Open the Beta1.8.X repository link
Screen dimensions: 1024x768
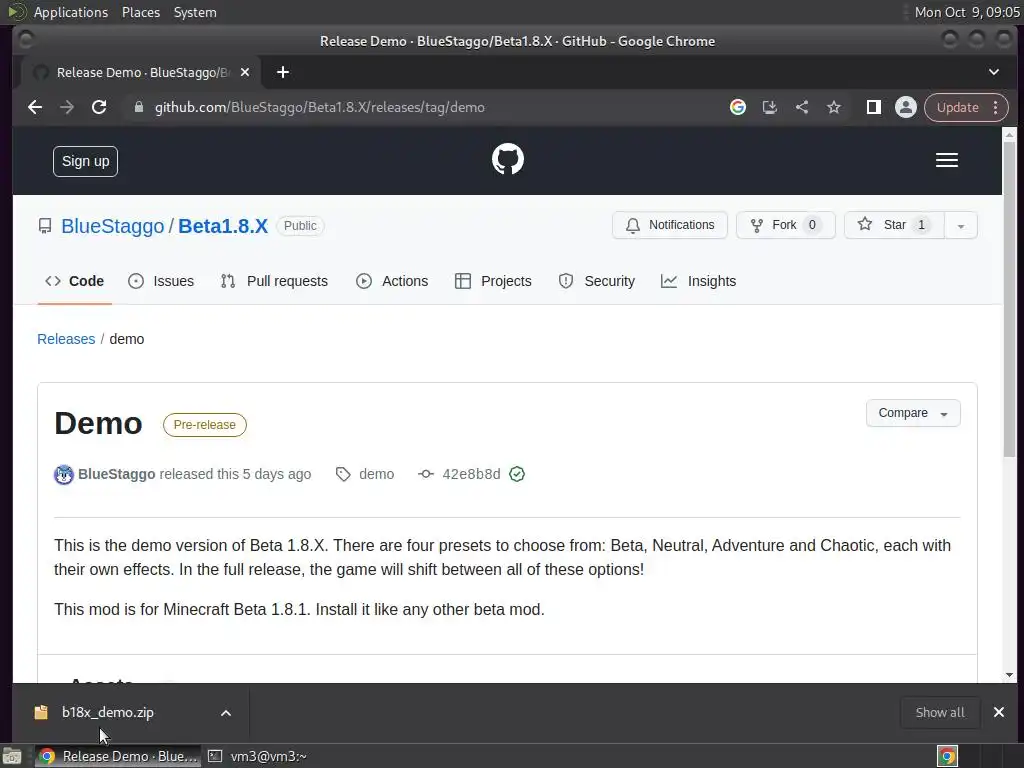pos(223,226)
